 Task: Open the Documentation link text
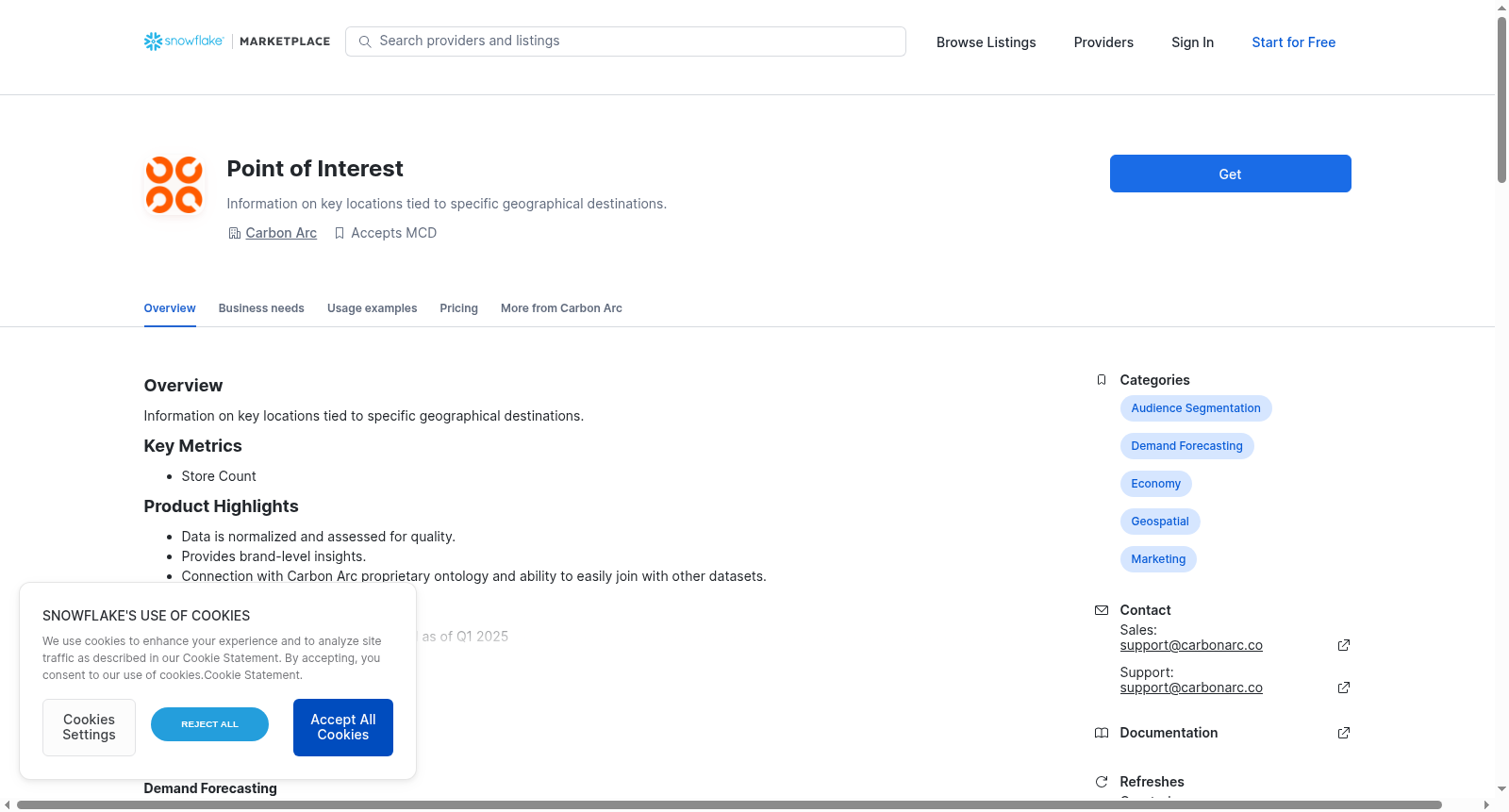[x=1169, y=733]
